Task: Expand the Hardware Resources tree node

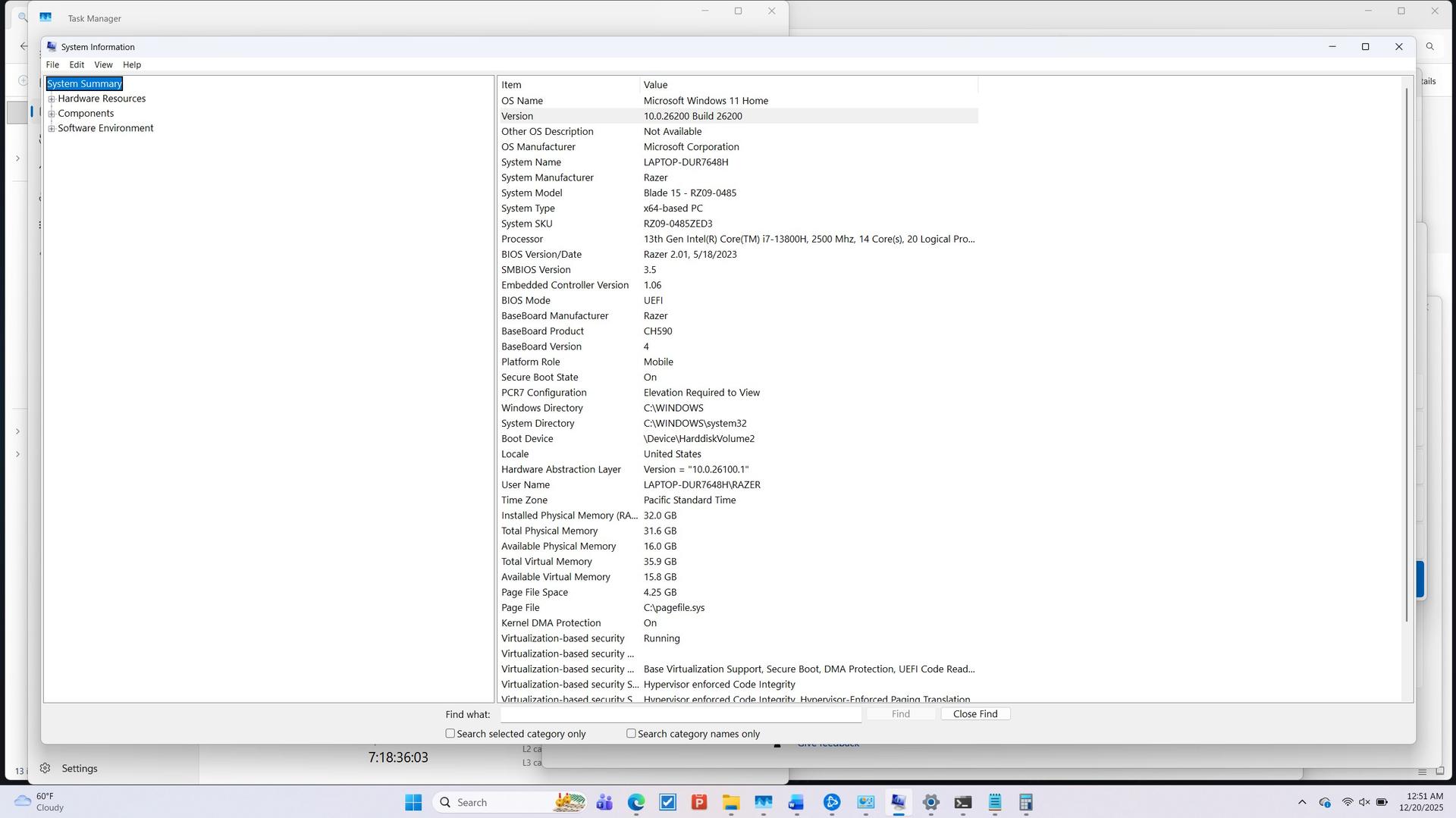Action: point(52,99)
